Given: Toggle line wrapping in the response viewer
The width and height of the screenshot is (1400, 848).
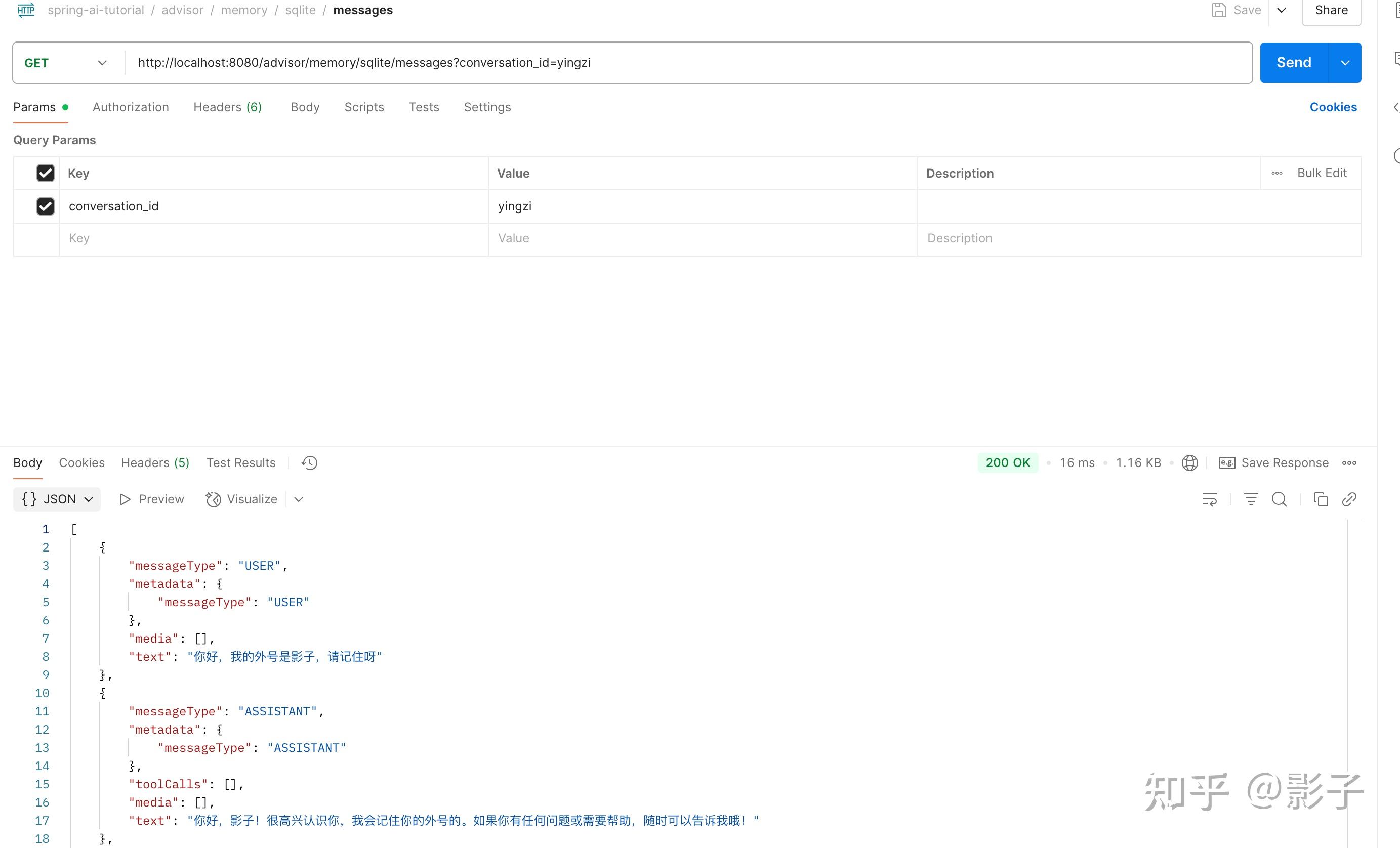Looking at the screenshot, I should coord(1209,499).
